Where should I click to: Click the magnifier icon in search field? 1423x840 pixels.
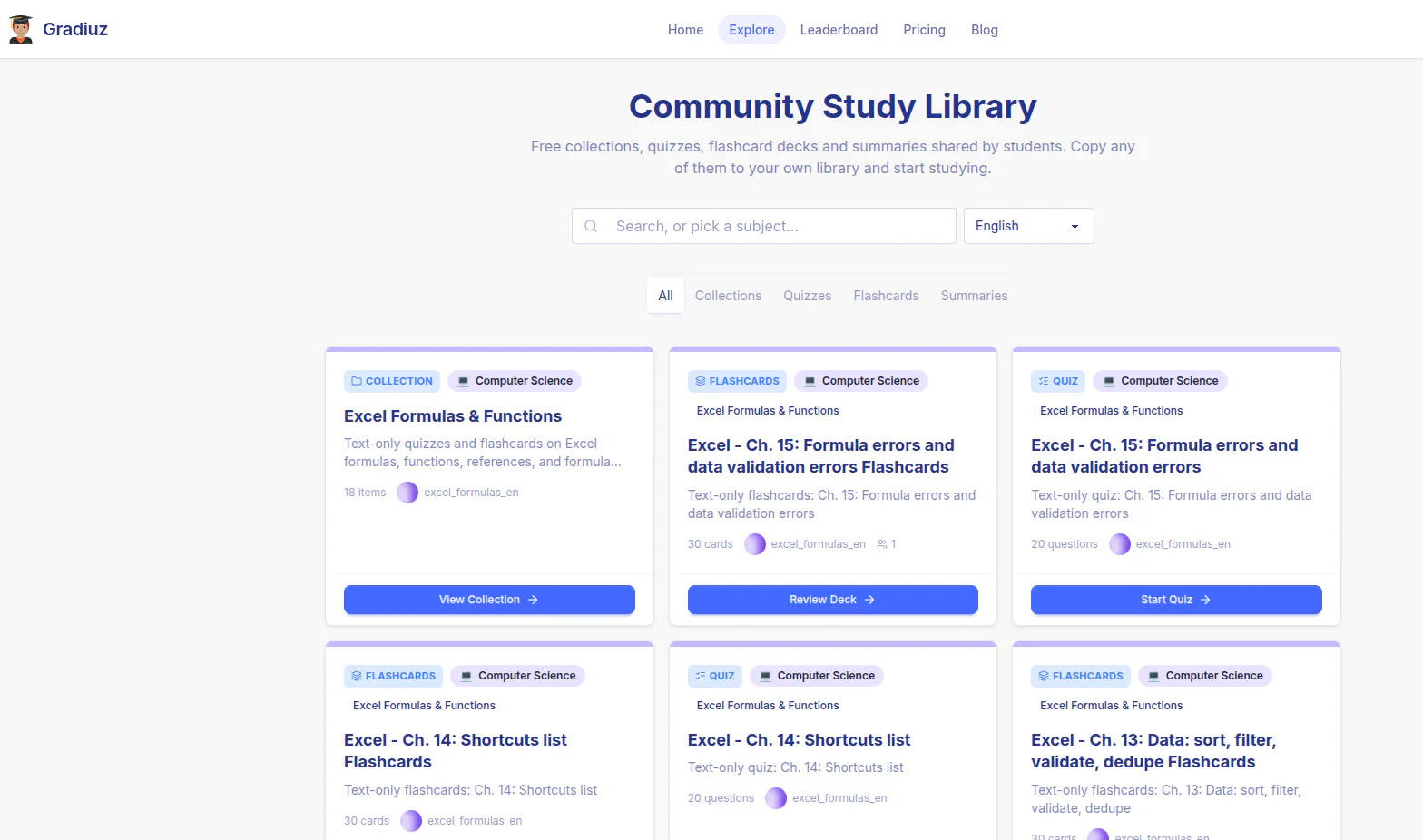point(591,226)
